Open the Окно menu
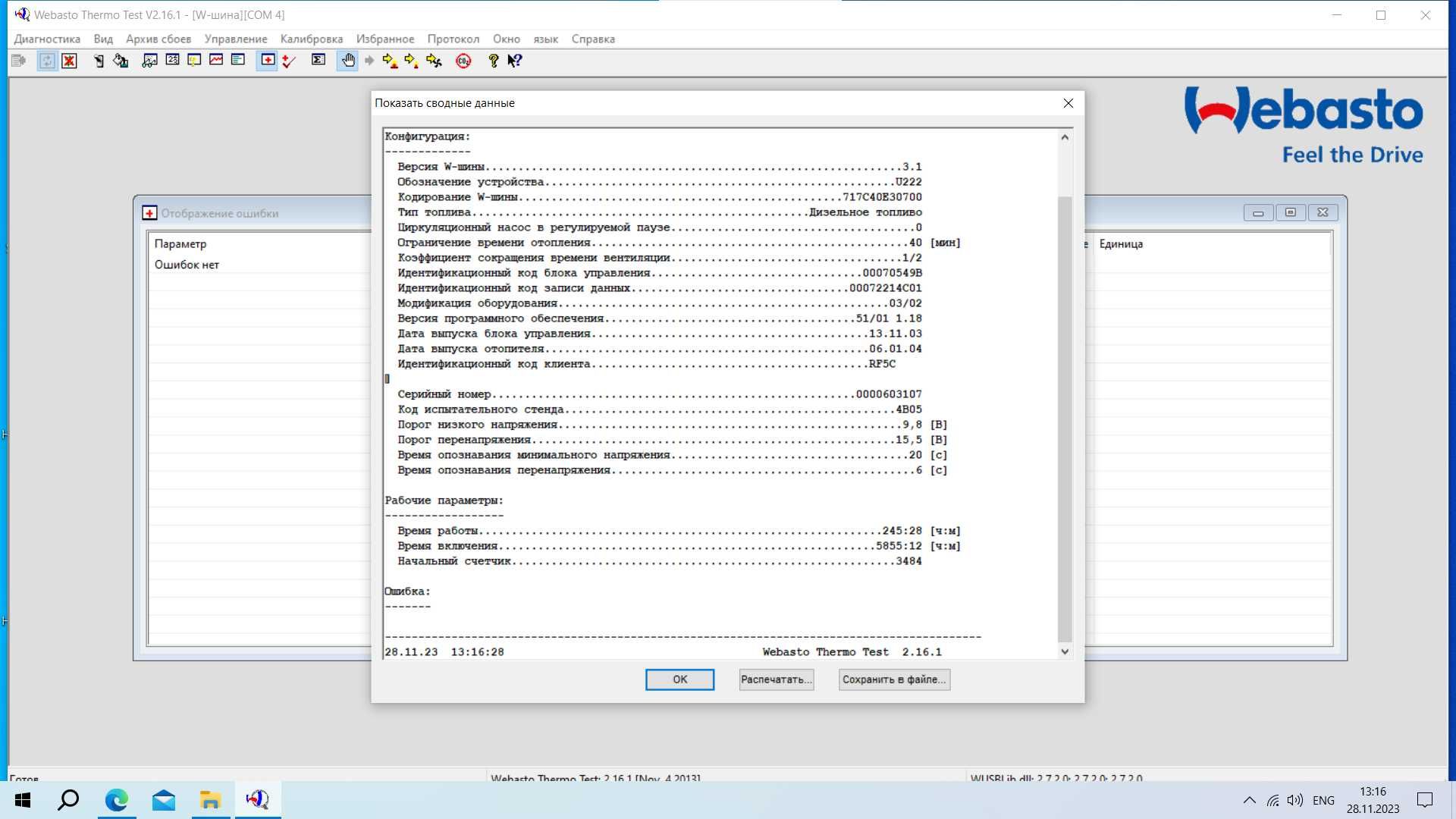This screenshot has width=1456, height=819. [x=507, y=39]
